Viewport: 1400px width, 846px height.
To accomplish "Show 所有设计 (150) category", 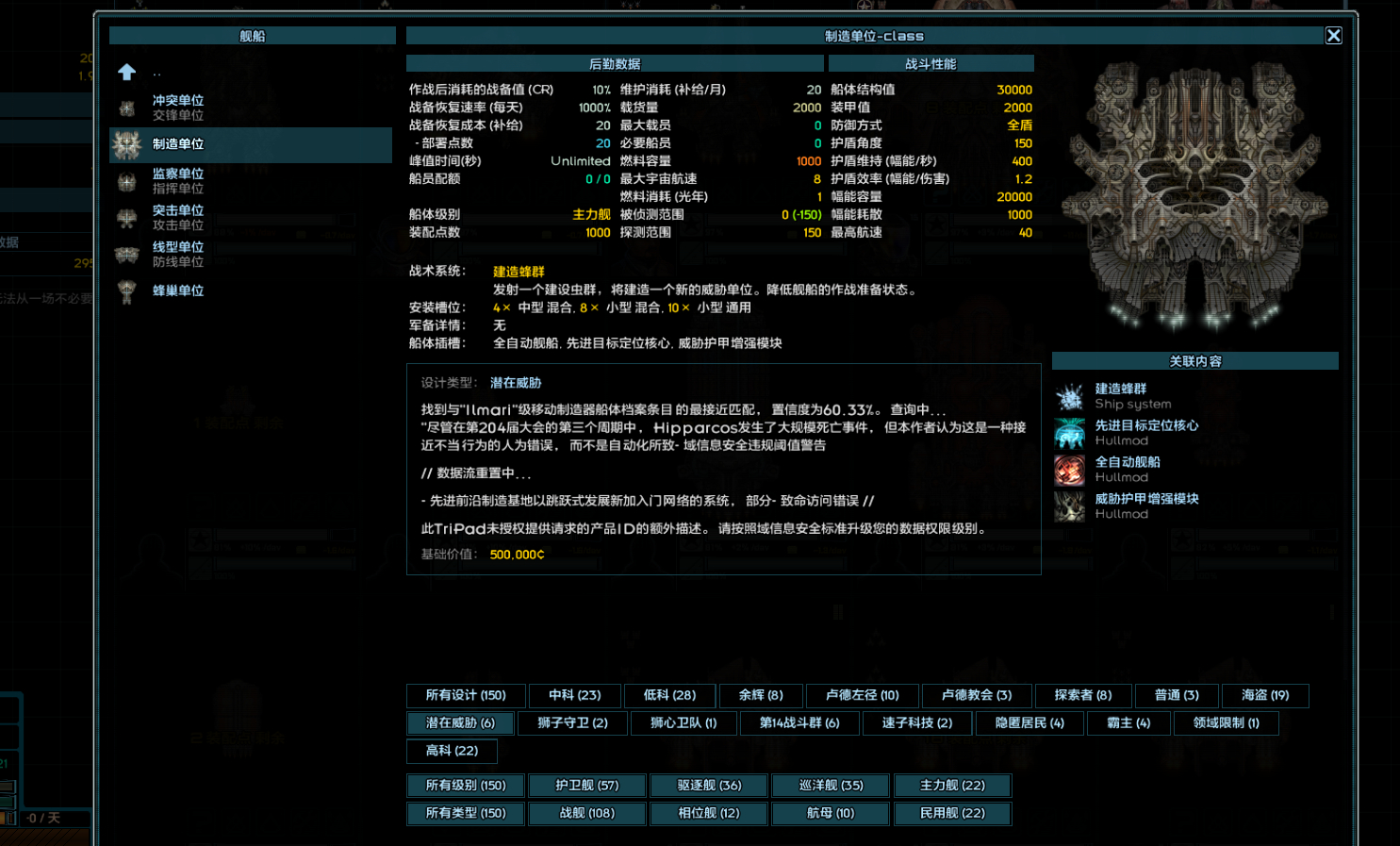I will coord(466,695).
